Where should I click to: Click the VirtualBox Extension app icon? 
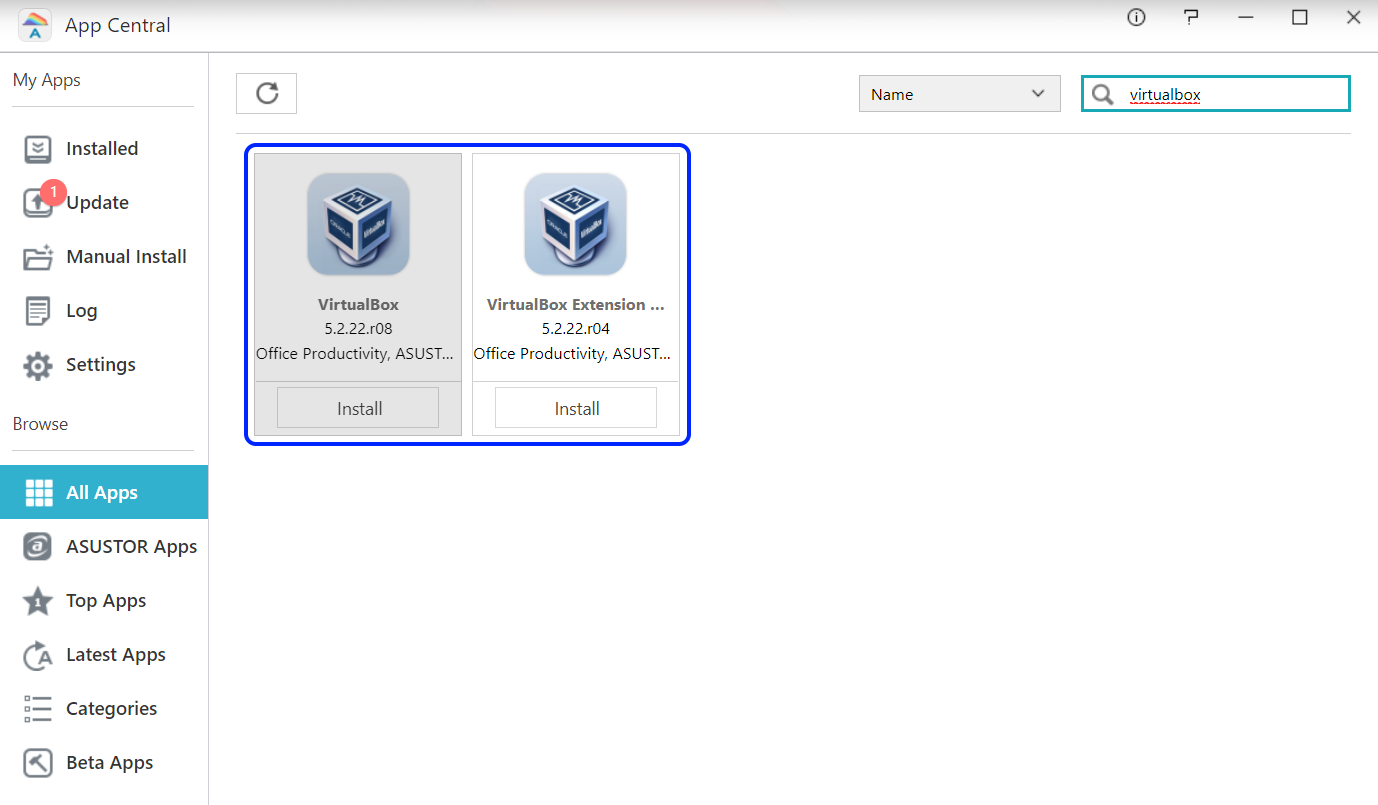click(575, 224)
